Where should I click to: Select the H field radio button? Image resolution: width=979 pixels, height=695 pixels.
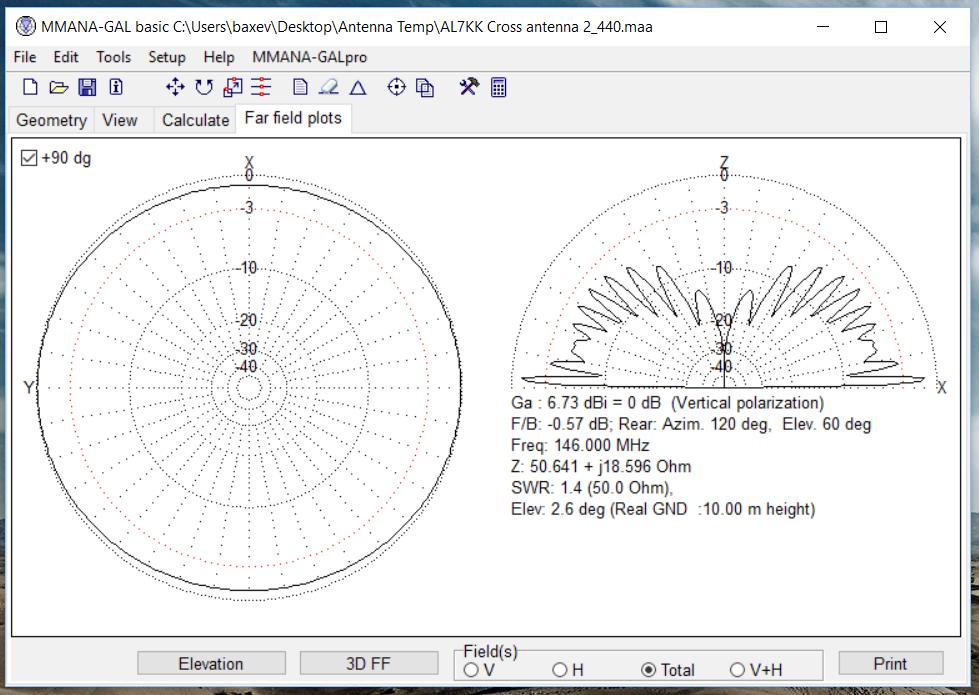tap(559, 670)
